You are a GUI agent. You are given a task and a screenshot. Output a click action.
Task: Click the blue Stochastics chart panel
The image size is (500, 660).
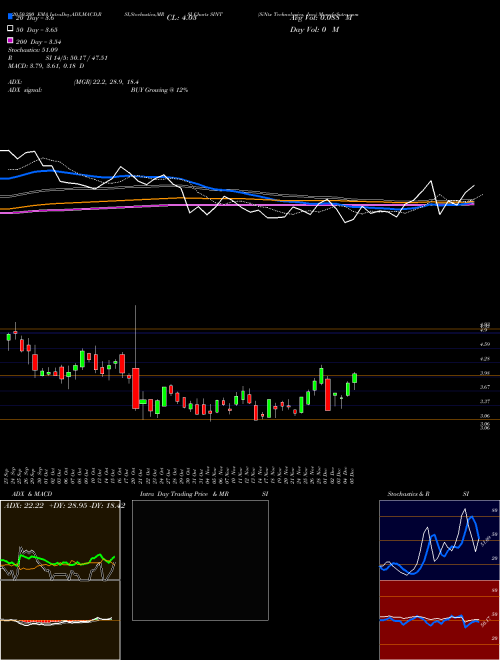[x=439, y=540]
